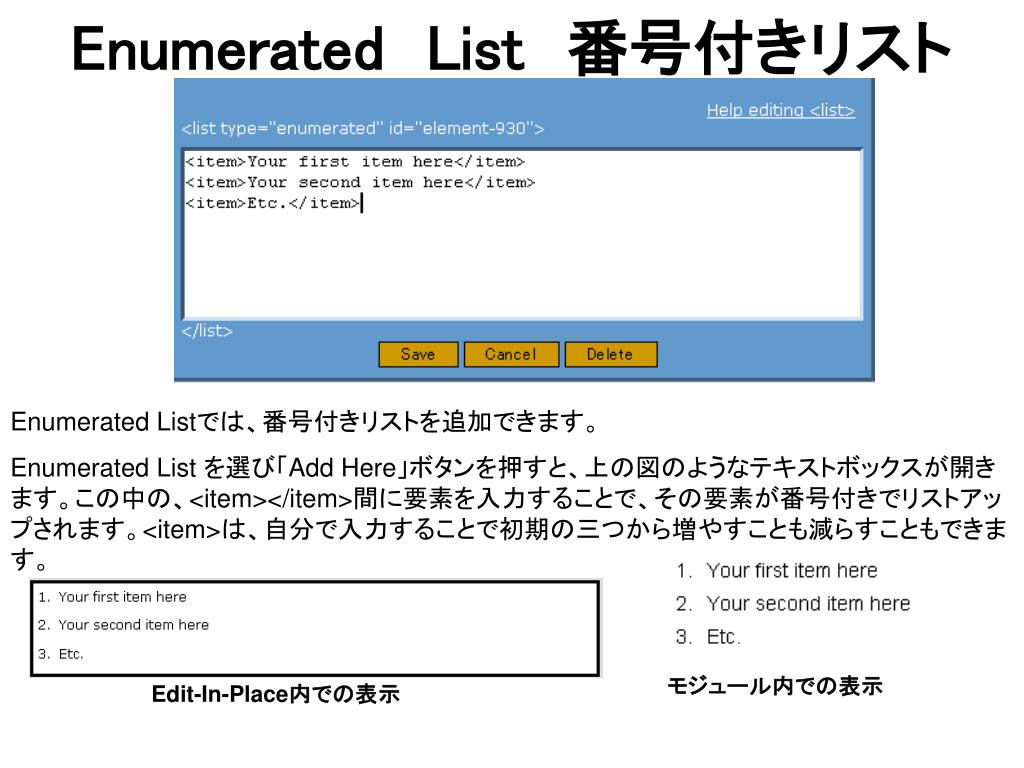Open the Help editing <list> link
This screenshot has width=1024, height=768.
pyautogui.click(x=780, y=110)
